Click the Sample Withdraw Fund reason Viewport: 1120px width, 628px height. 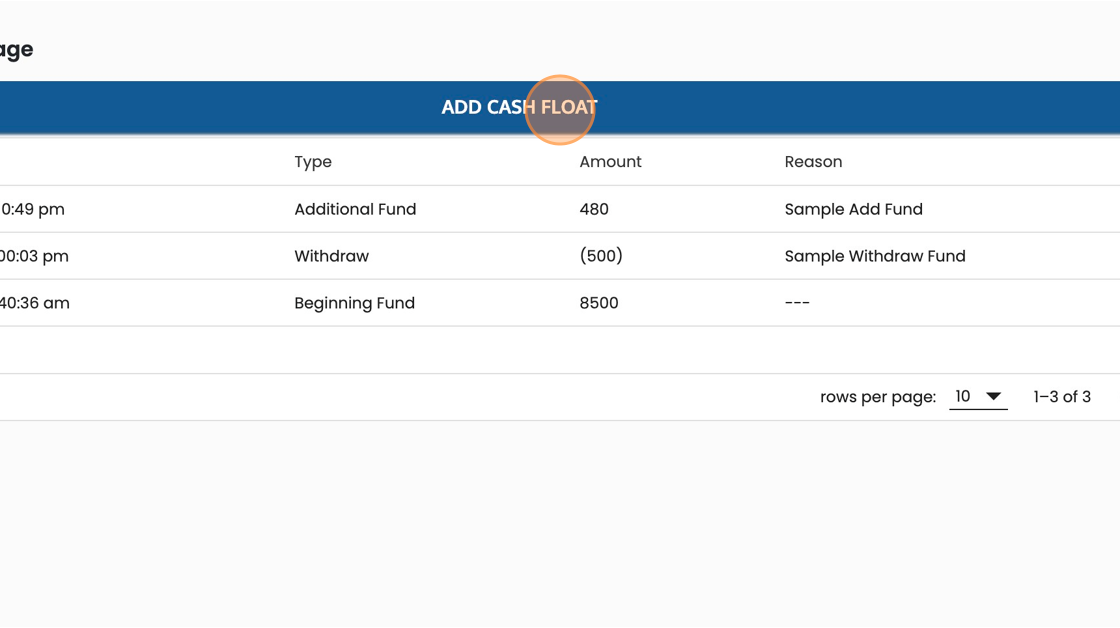pyautogui.click(x=875, y=256)
